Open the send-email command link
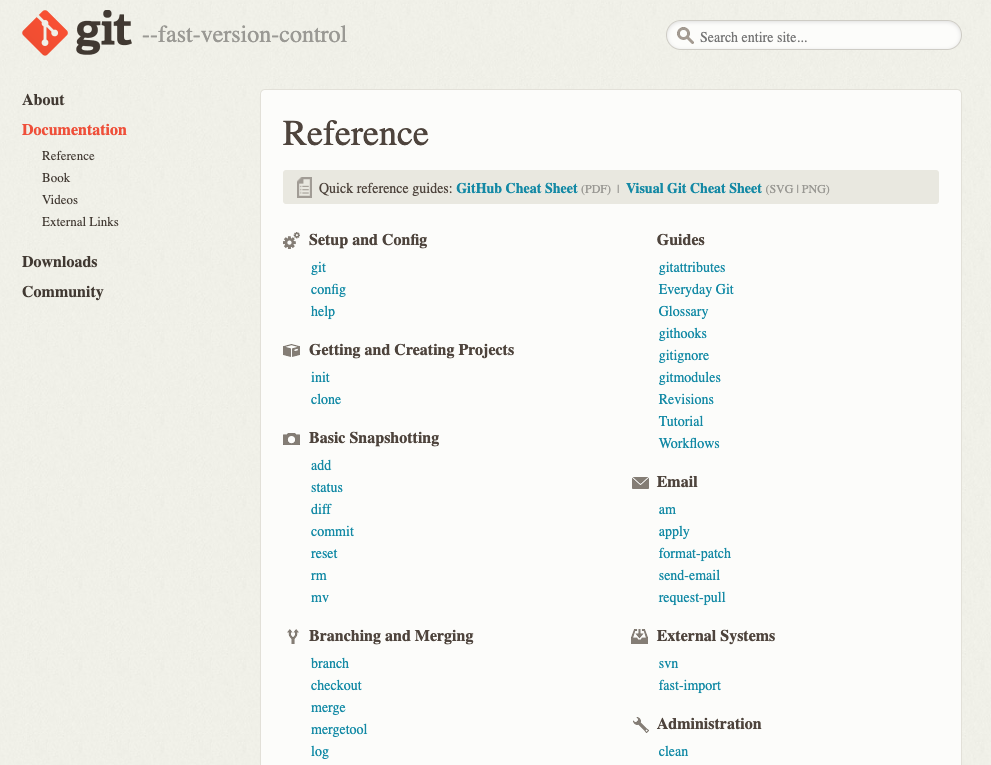This screenshot has height=765, width=991. tap(689, 576)
